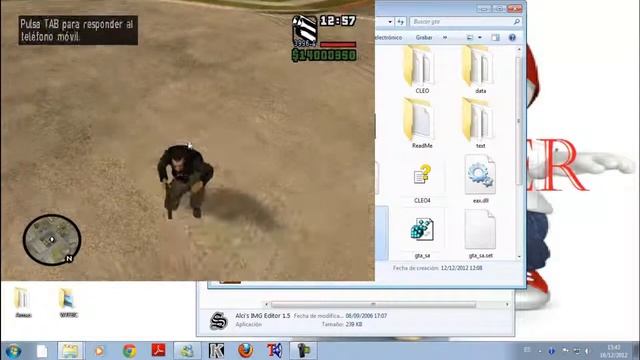This screenshot has width=640, height=360.
Task: Open the taskbar date and time
Action: [614, 351]
